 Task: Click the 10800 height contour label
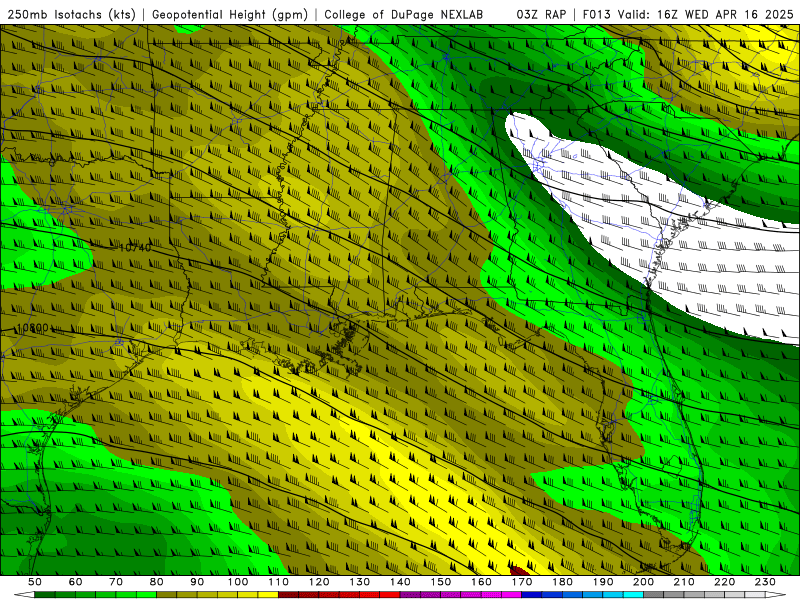[33, 328]
